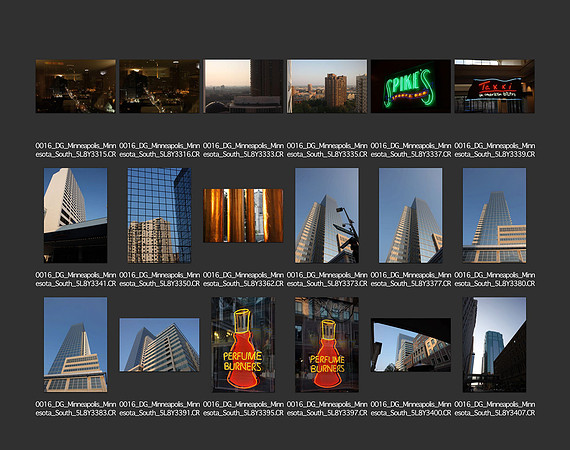Click the file name ending 5L8Y3333.CR
The image size is (570, 450).
click(243, 150)
